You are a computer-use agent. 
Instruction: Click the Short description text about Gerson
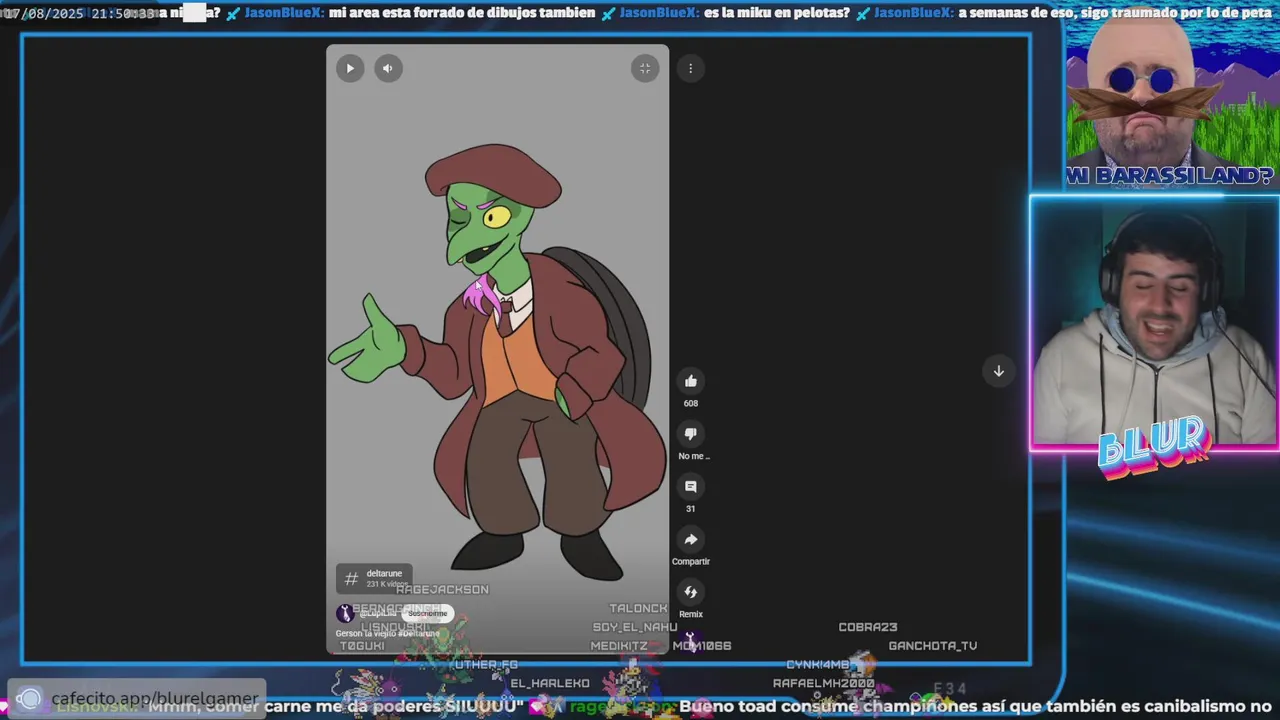click(387, 633)
